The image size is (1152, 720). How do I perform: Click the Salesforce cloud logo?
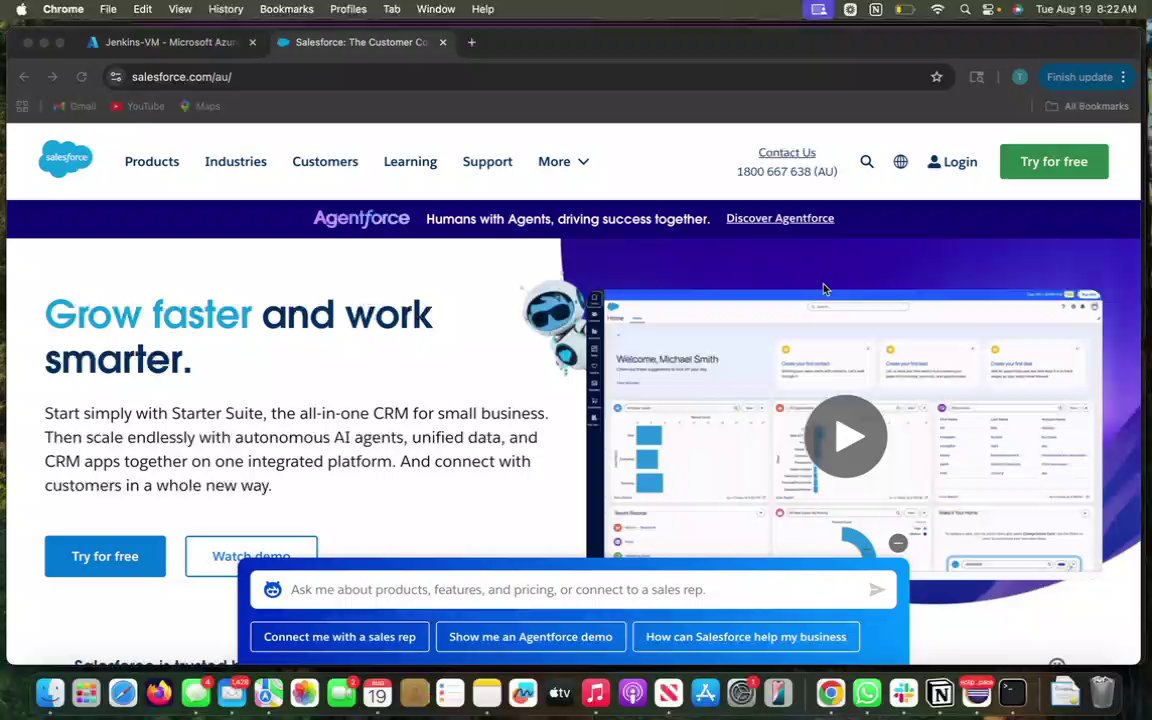click(x=65, y=158)
